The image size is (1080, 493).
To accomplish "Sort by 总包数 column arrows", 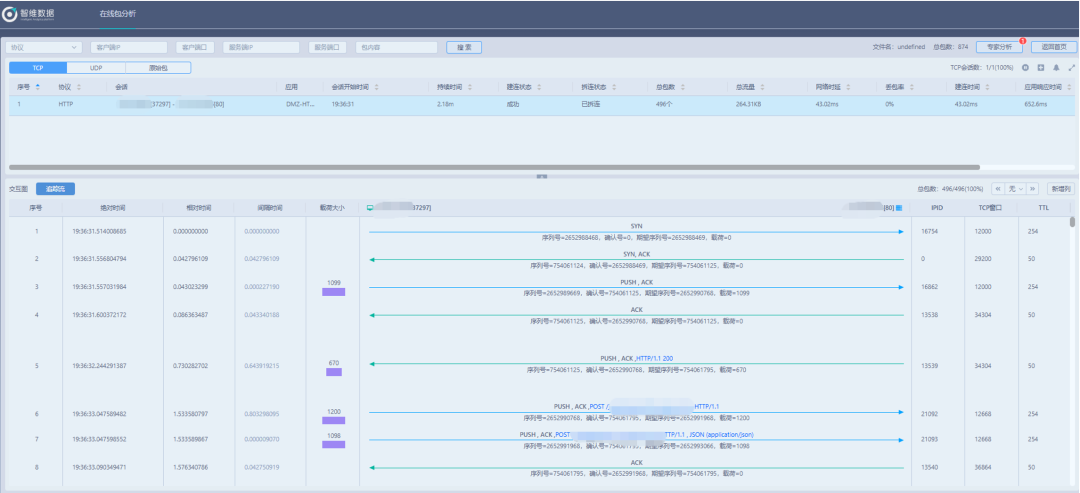I will 683,87.
